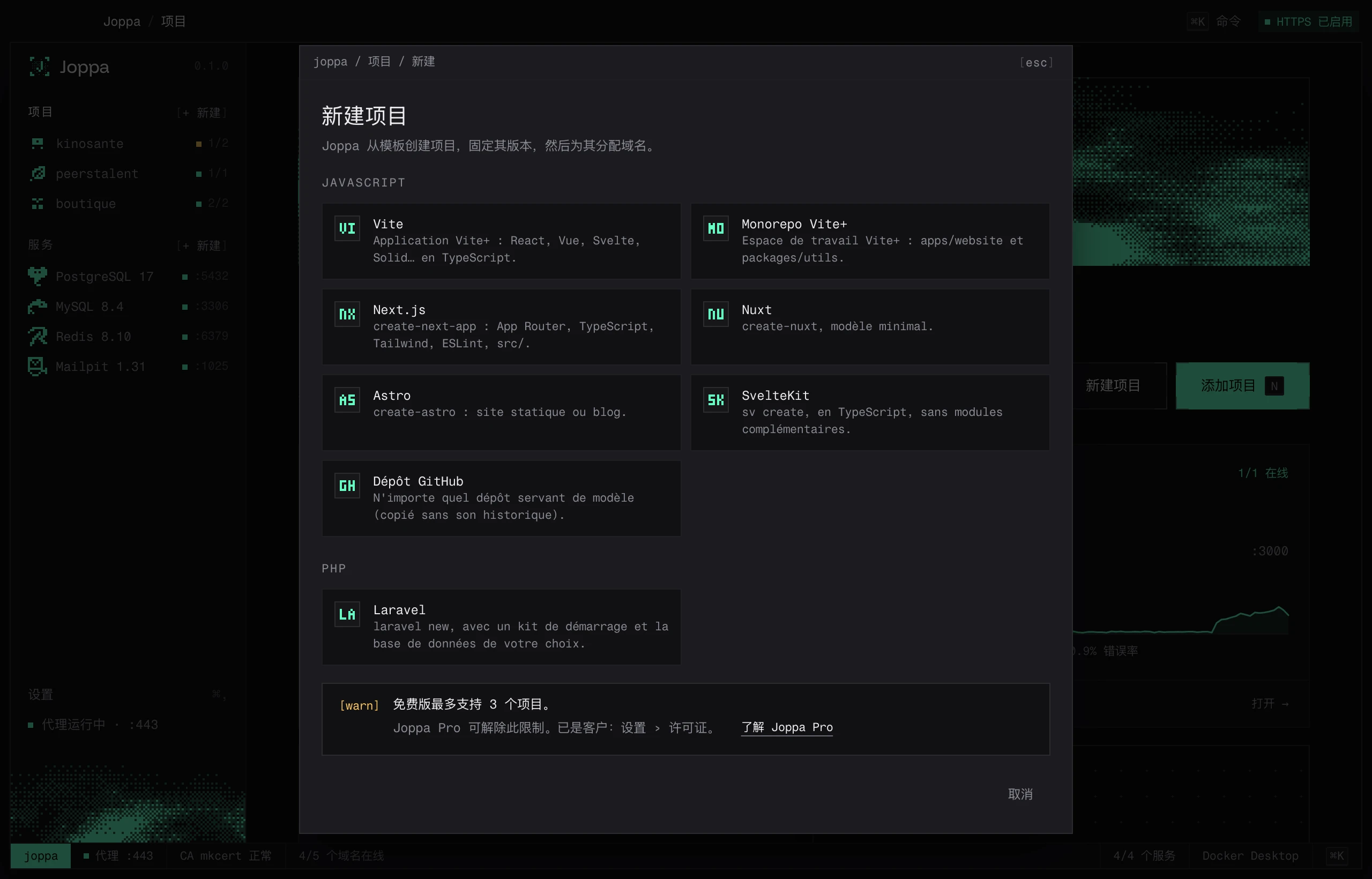Pick the SvelteKit template title
The width and height of the screenshot is (1372, 879).
775,396
